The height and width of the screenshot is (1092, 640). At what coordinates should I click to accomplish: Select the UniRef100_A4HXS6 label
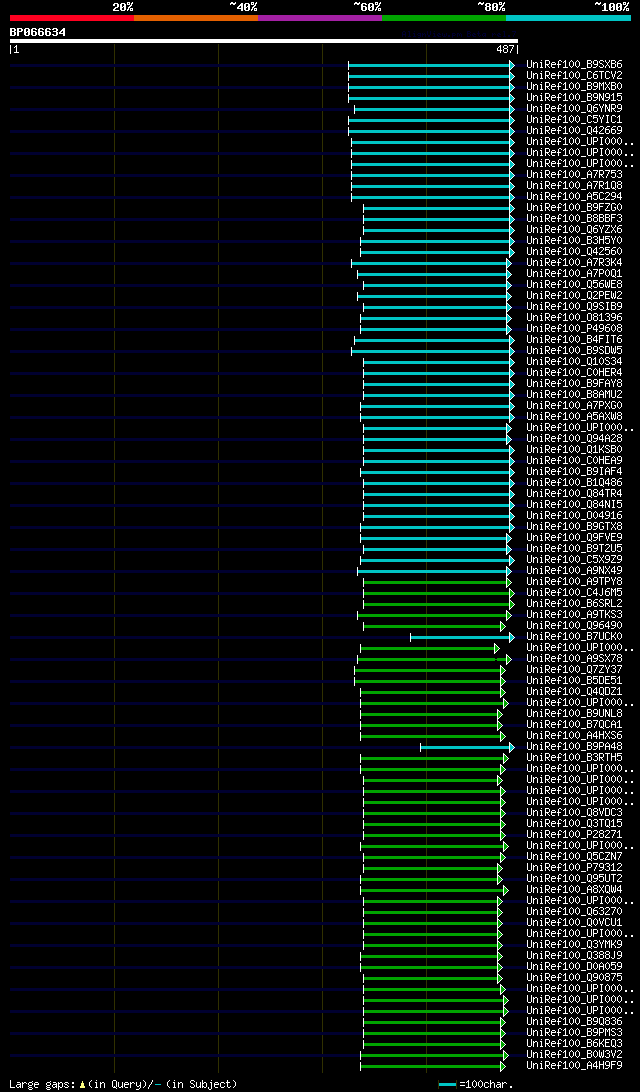click(x=575, y=735)
